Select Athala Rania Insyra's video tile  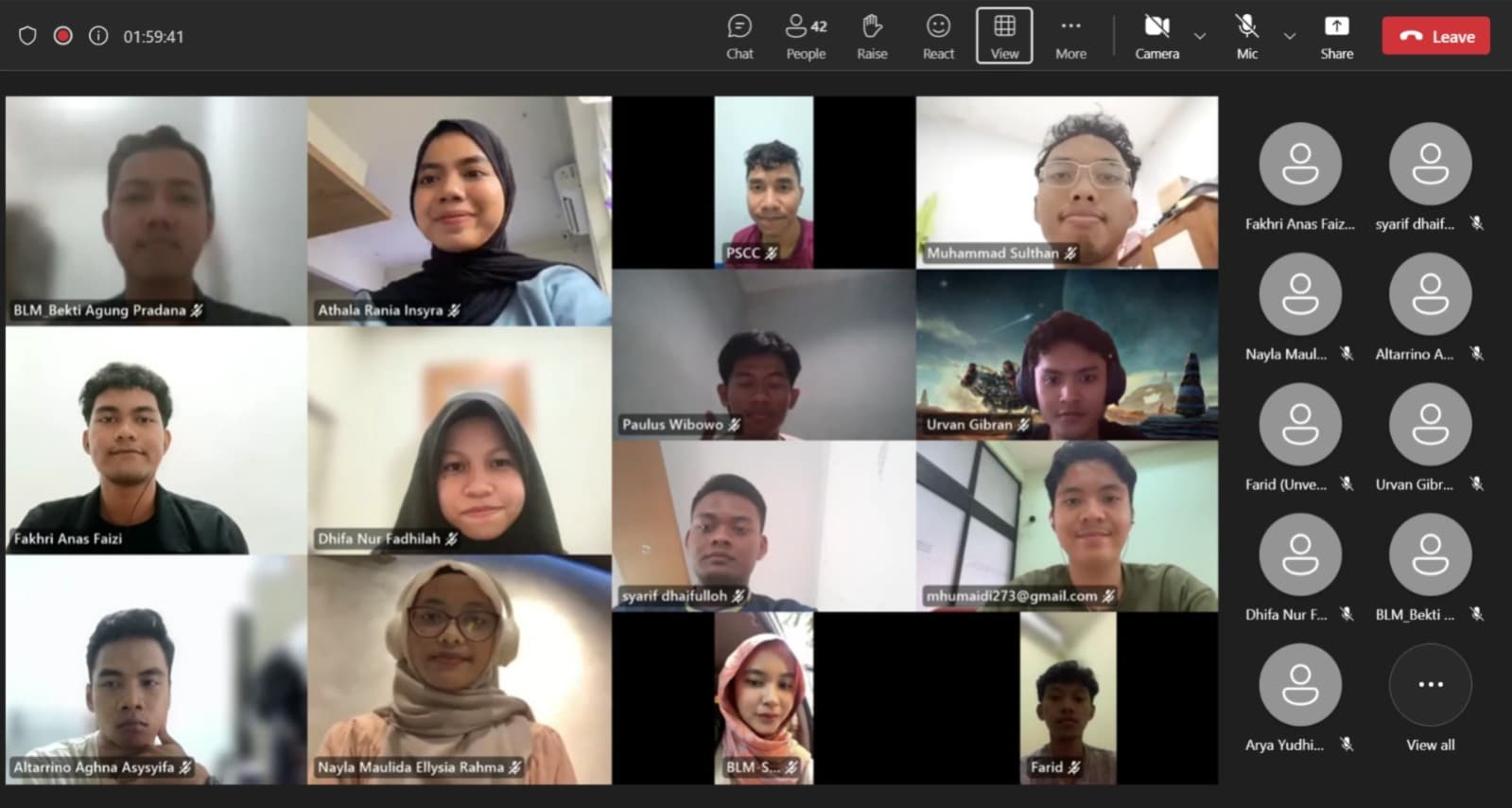tap(459, 210)
